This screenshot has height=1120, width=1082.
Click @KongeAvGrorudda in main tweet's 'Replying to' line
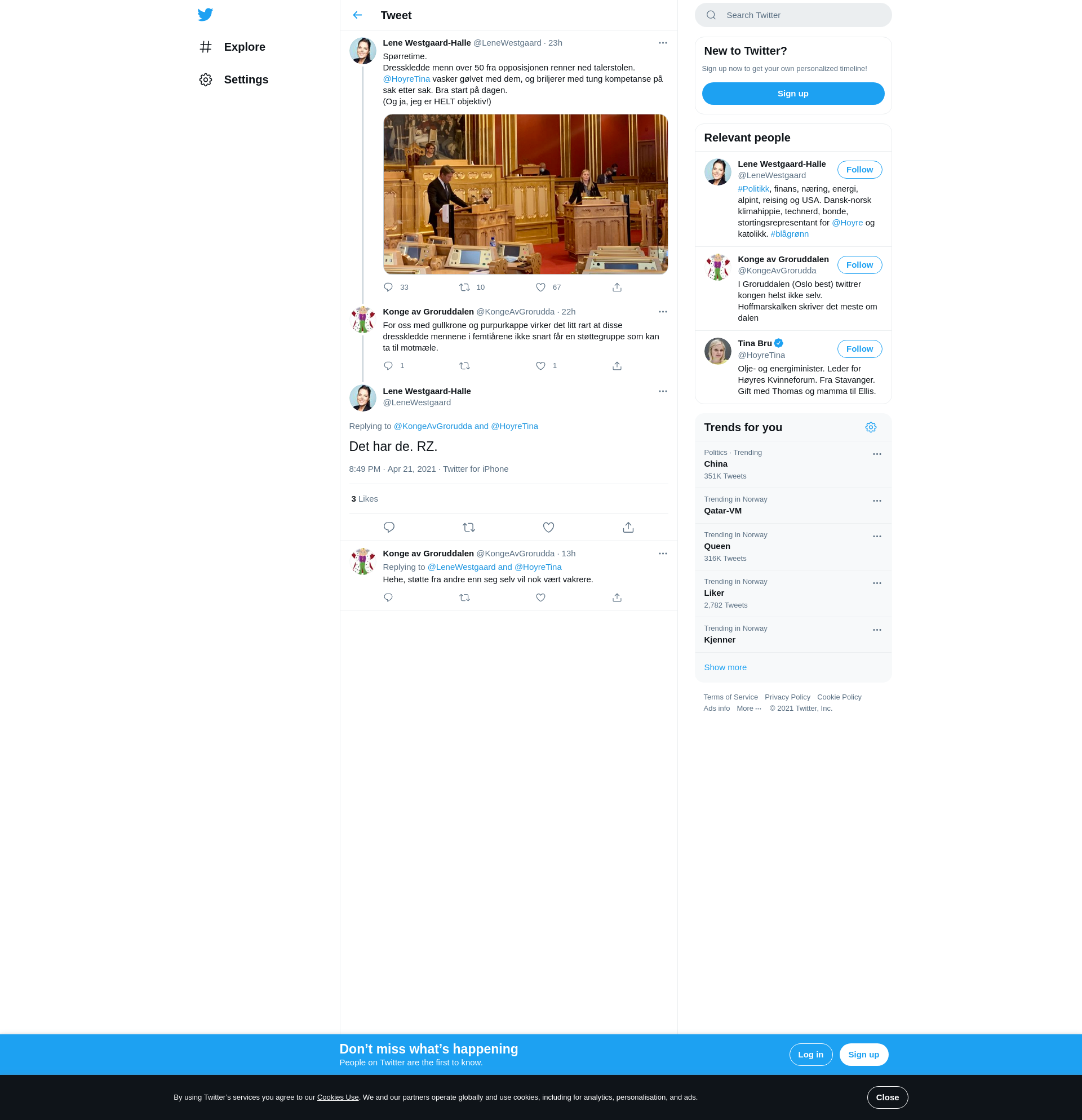point(432,426)
